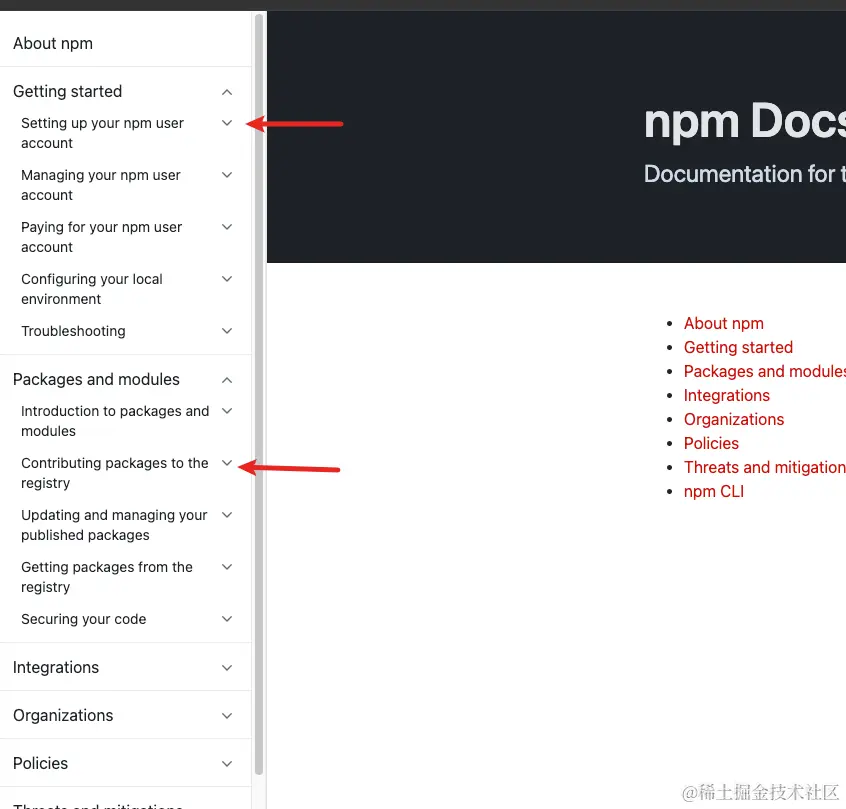This screenshot has height=809, width=846.
Task: Open Contributing packages to the registry
Action: point(114,473)
